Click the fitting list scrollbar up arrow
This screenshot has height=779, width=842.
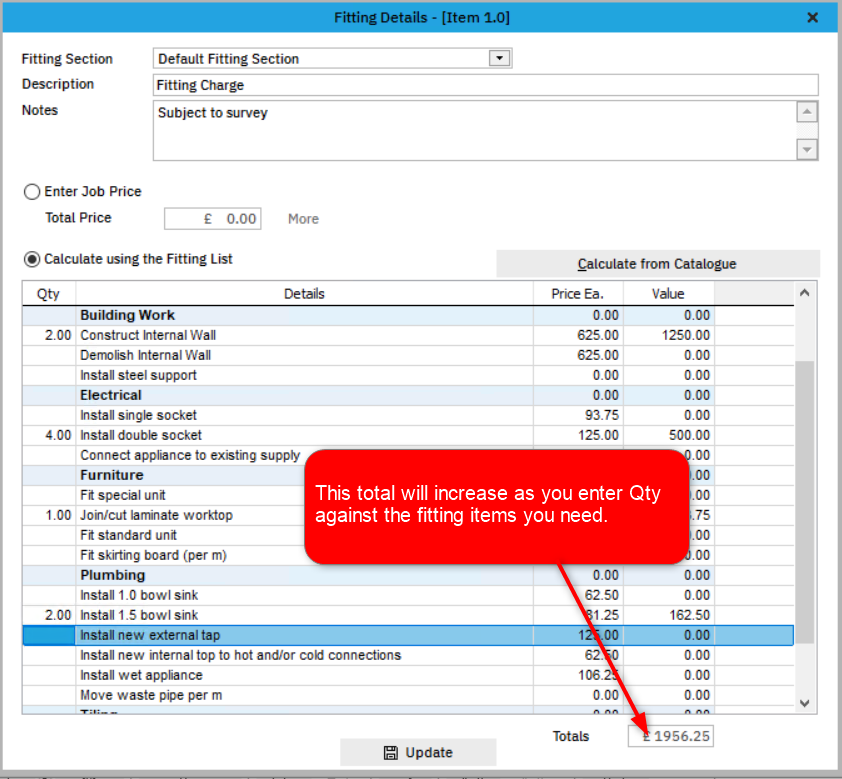(804, 292)
